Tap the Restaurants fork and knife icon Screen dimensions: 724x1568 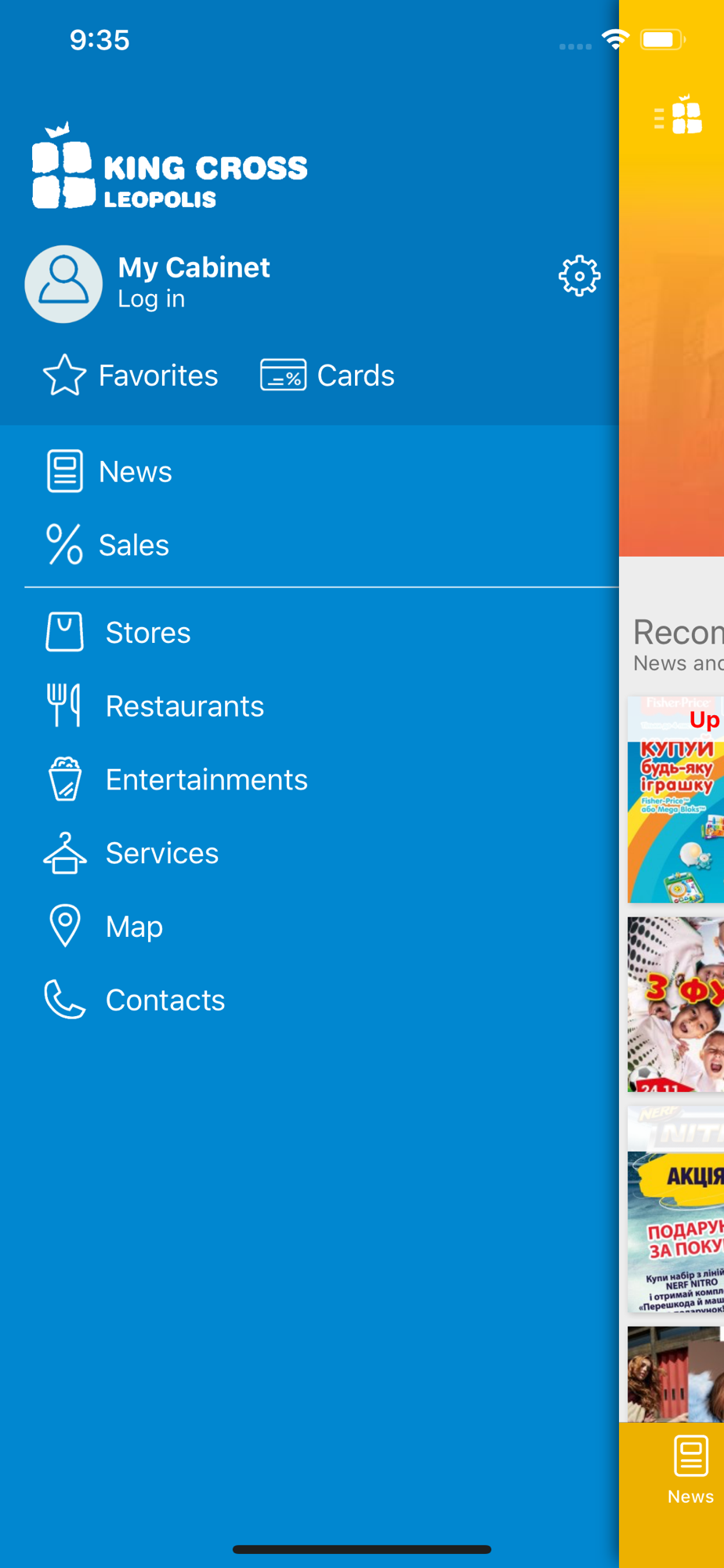tap(64, 705)
